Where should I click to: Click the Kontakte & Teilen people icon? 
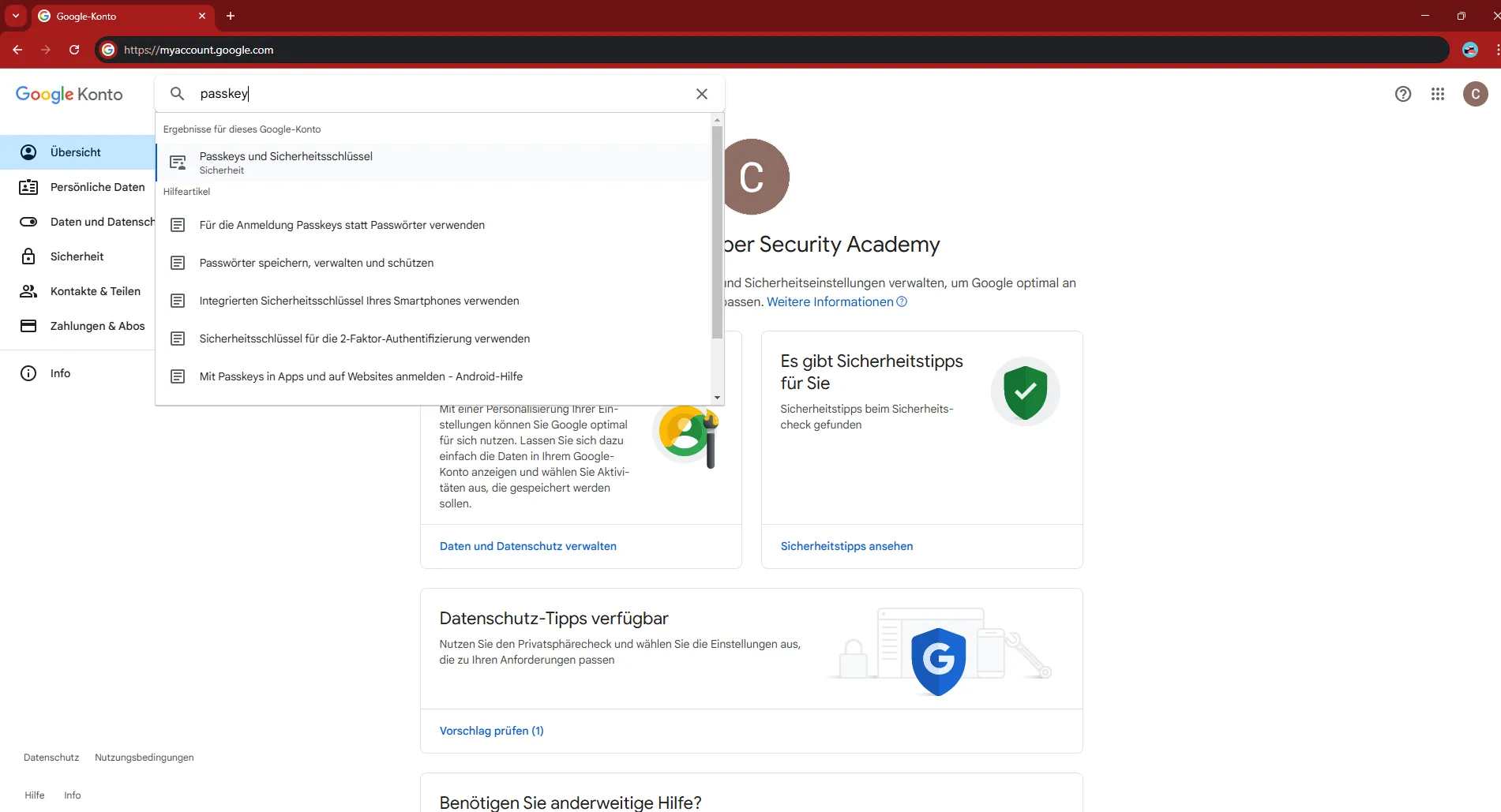tap(28, 291)
